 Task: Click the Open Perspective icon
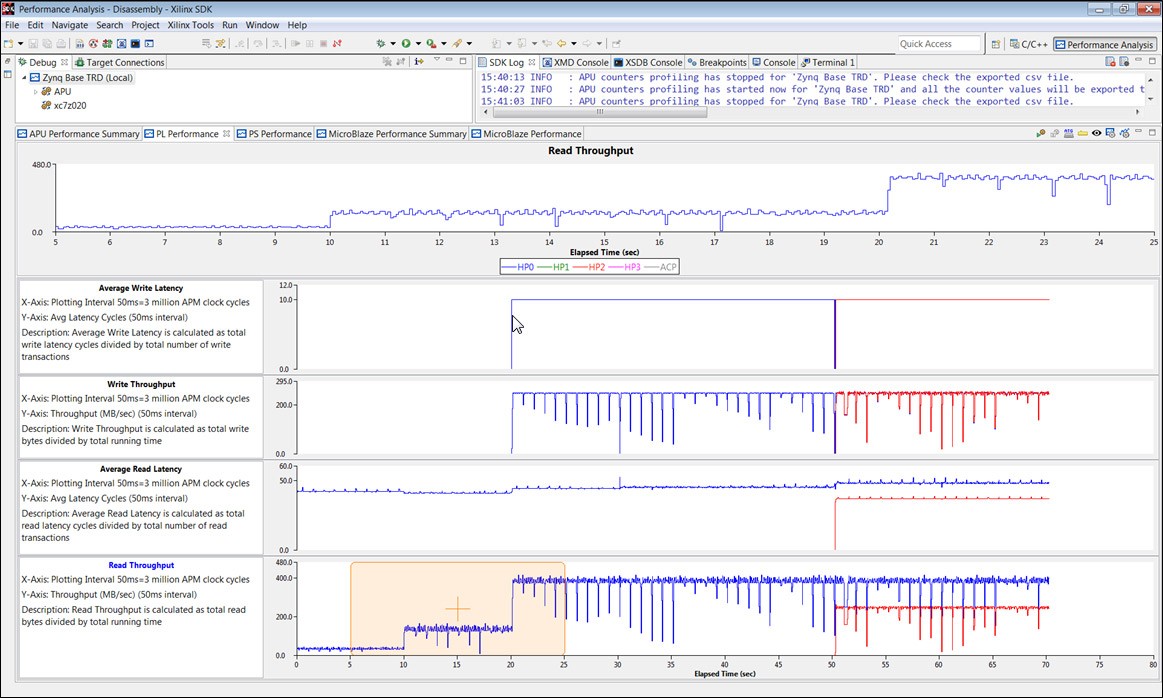tap(996, 45)
